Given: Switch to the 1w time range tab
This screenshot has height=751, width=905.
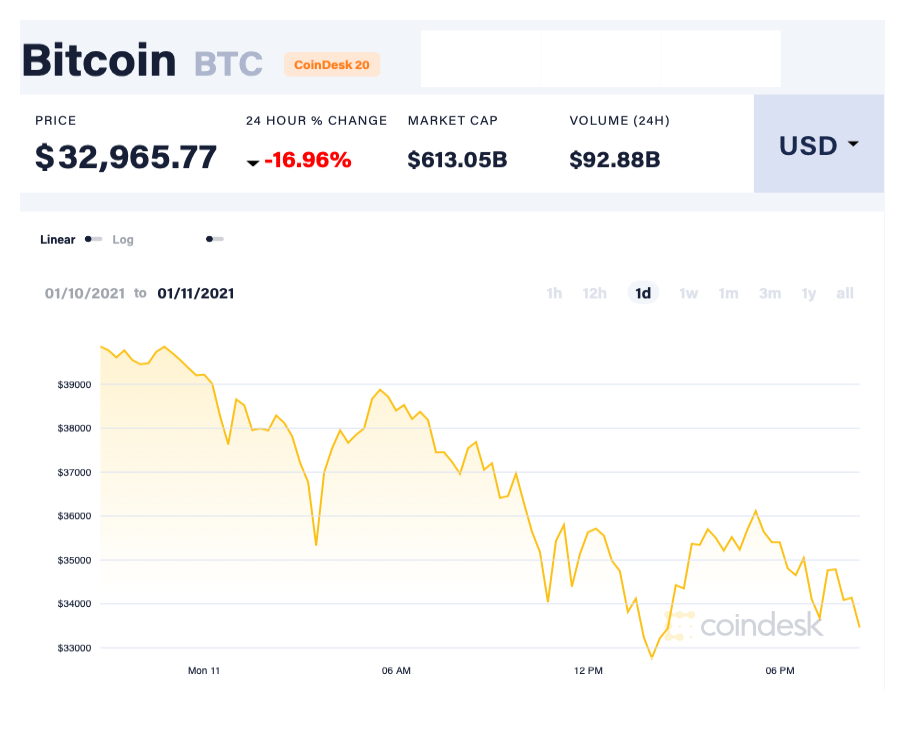Looking at the screenshot, I should pyautogui.click(x=688, y=293).
